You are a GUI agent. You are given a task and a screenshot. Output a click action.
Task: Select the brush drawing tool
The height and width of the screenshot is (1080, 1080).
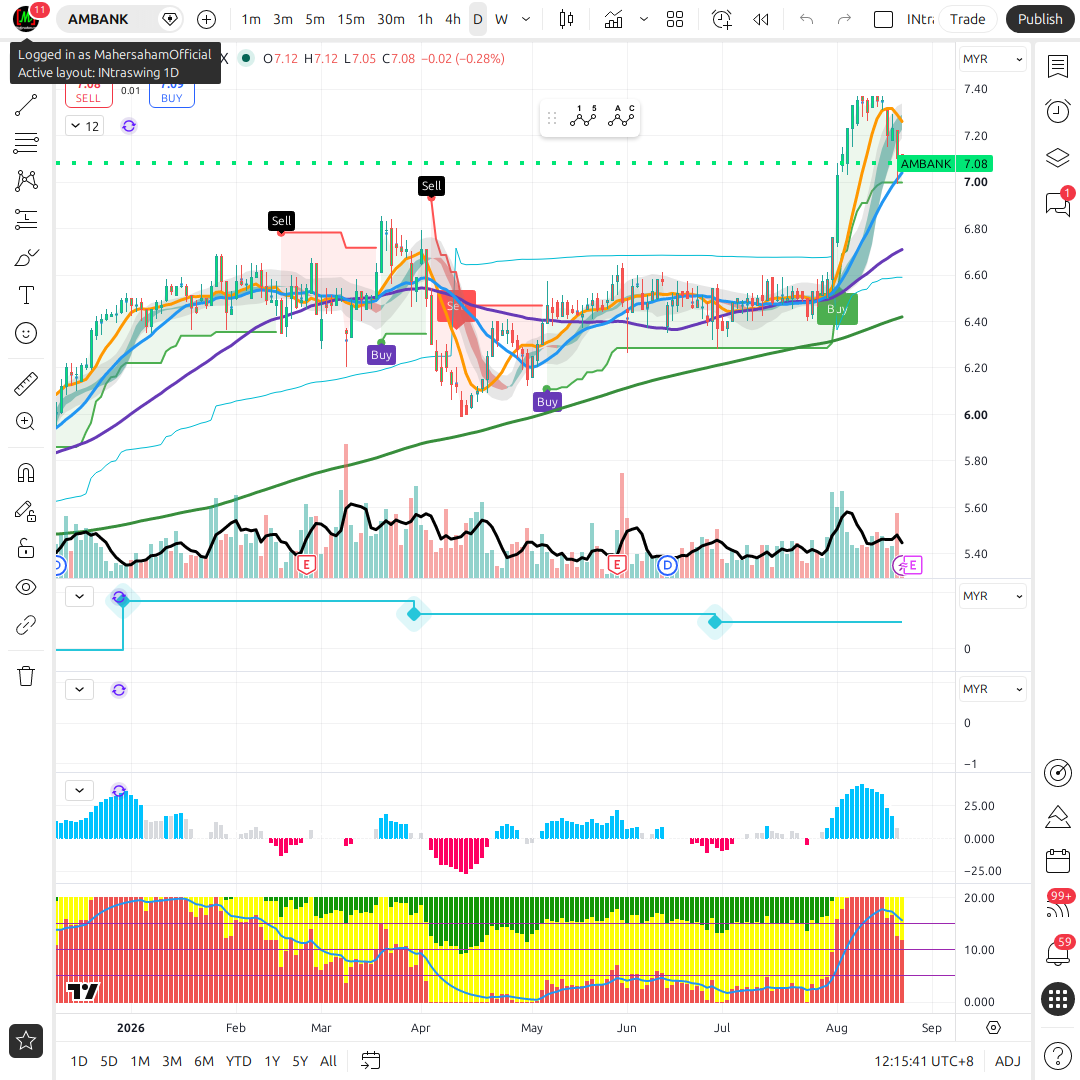click(x=26, y=258)
